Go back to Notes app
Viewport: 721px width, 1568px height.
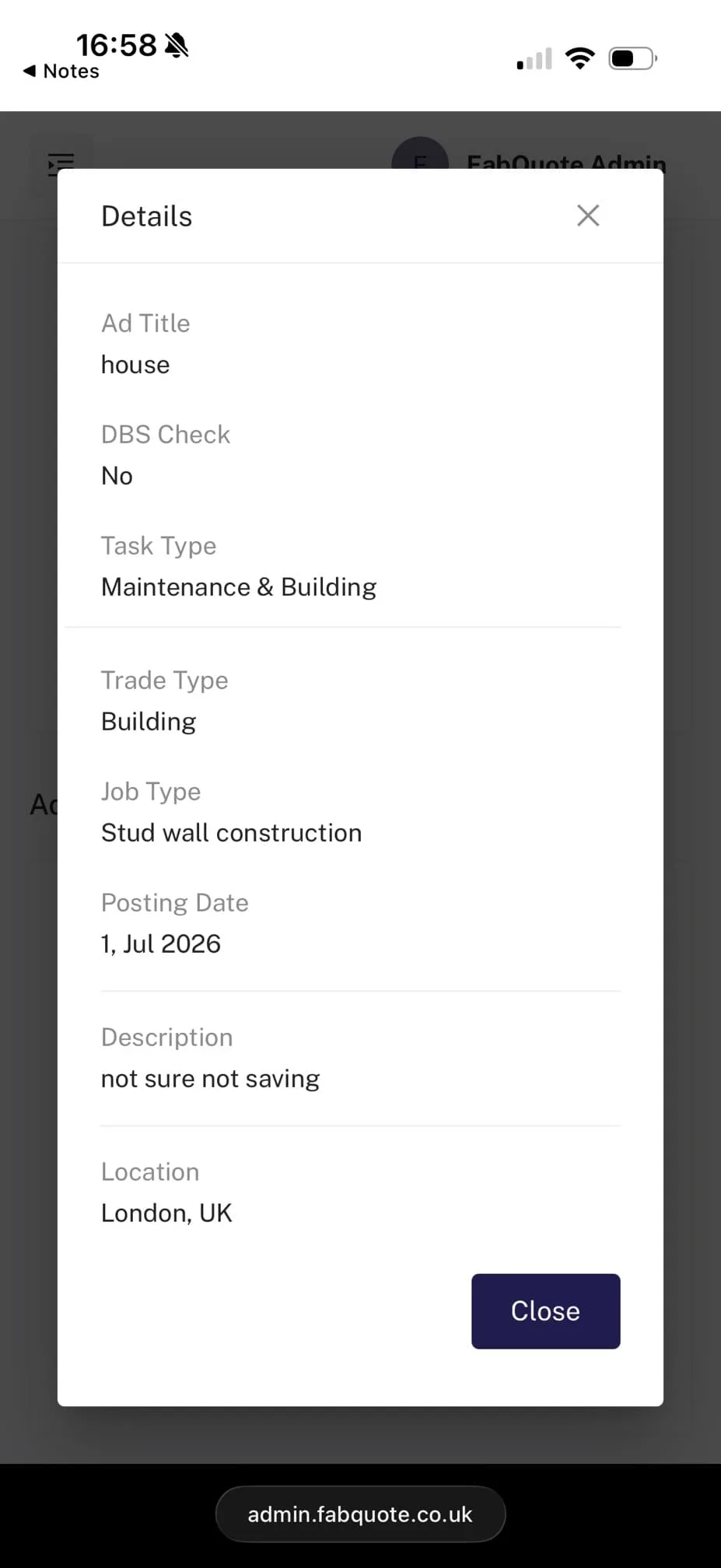pos(61,72)
